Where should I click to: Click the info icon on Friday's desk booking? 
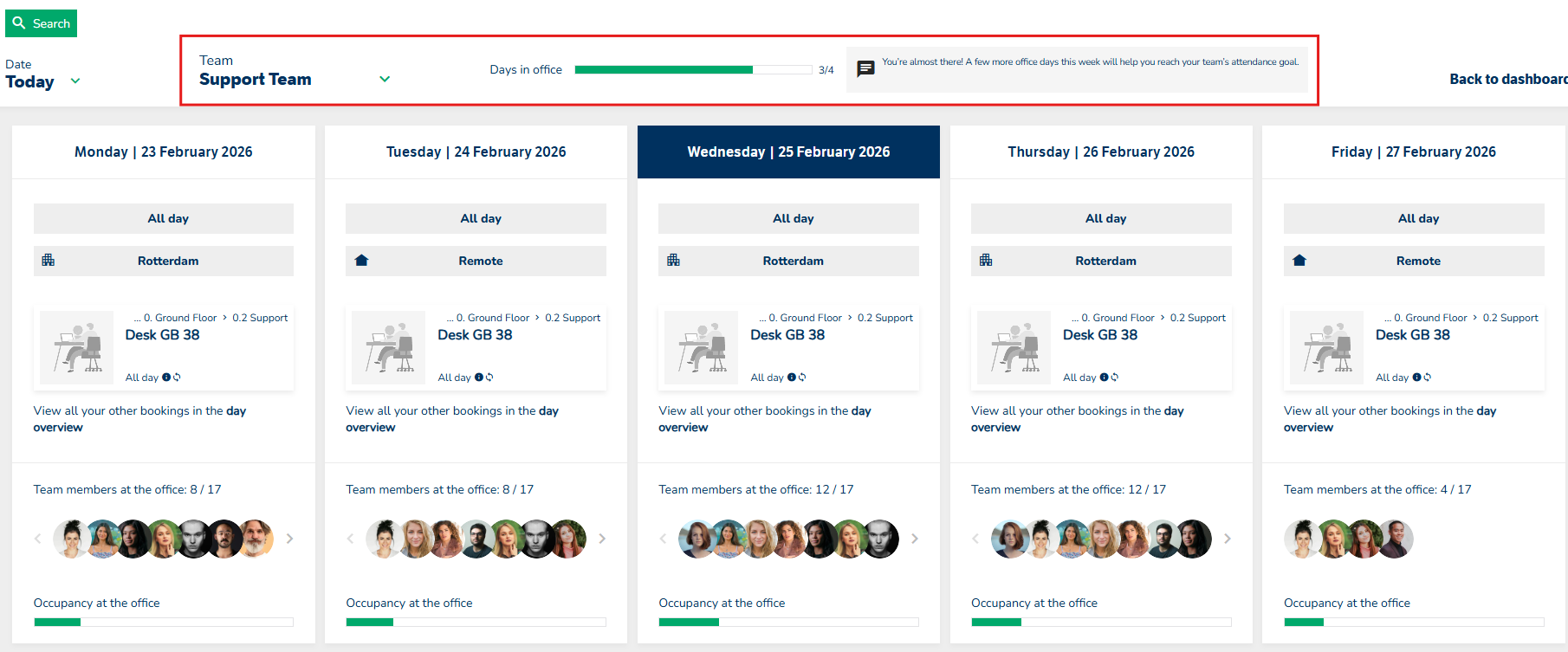(1416, 378)
